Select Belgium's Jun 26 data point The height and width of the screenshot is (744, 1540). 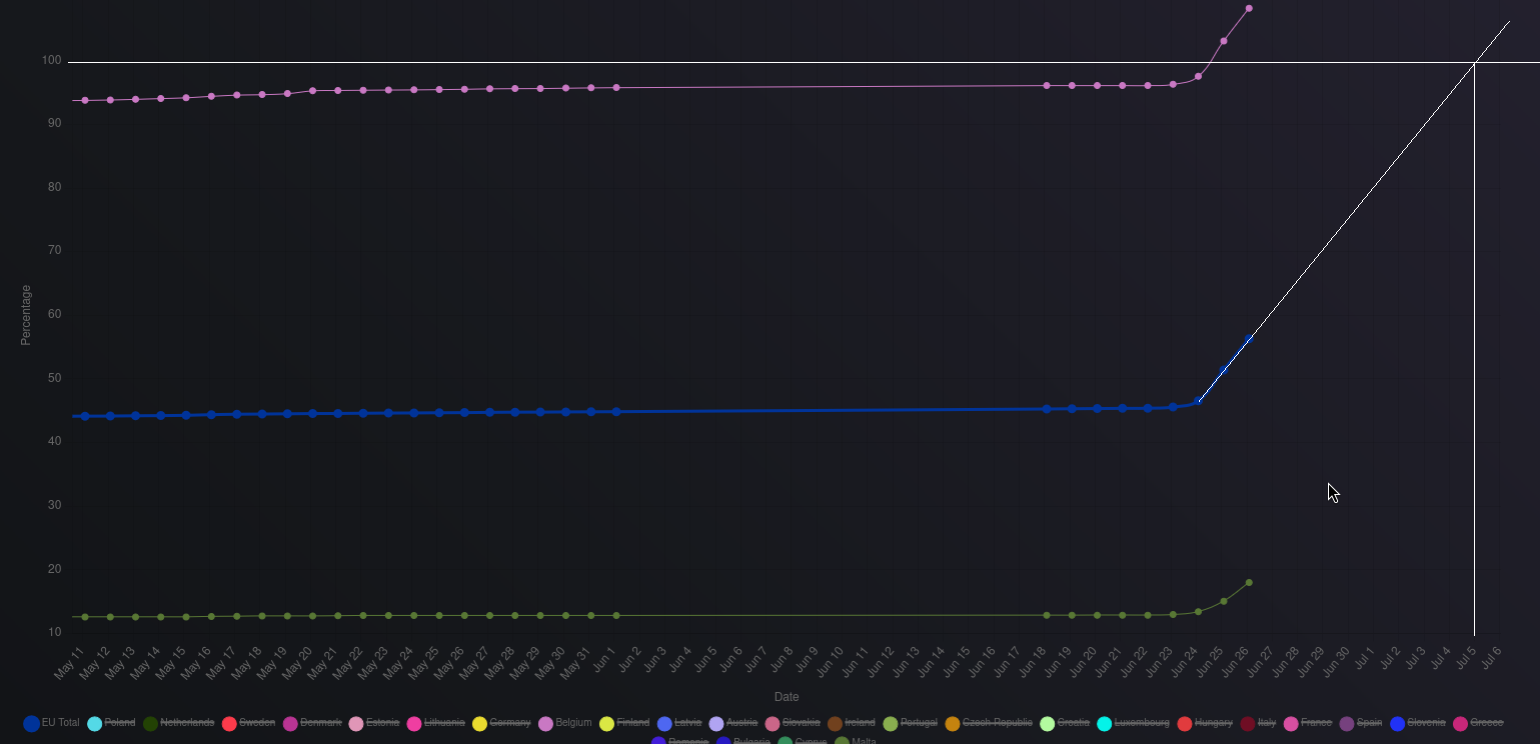click(1249, 8)
